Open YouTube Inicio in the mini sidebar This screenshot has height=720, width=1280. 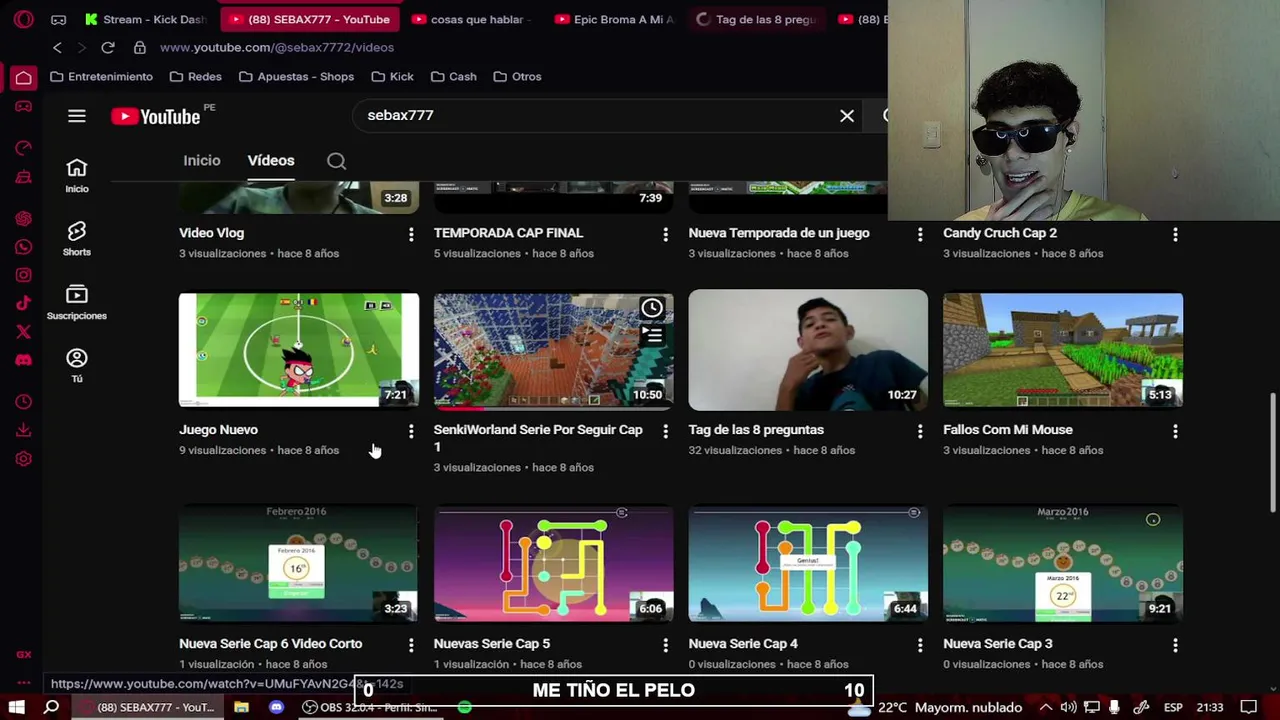pyautogui.click(x=77, y=175)
